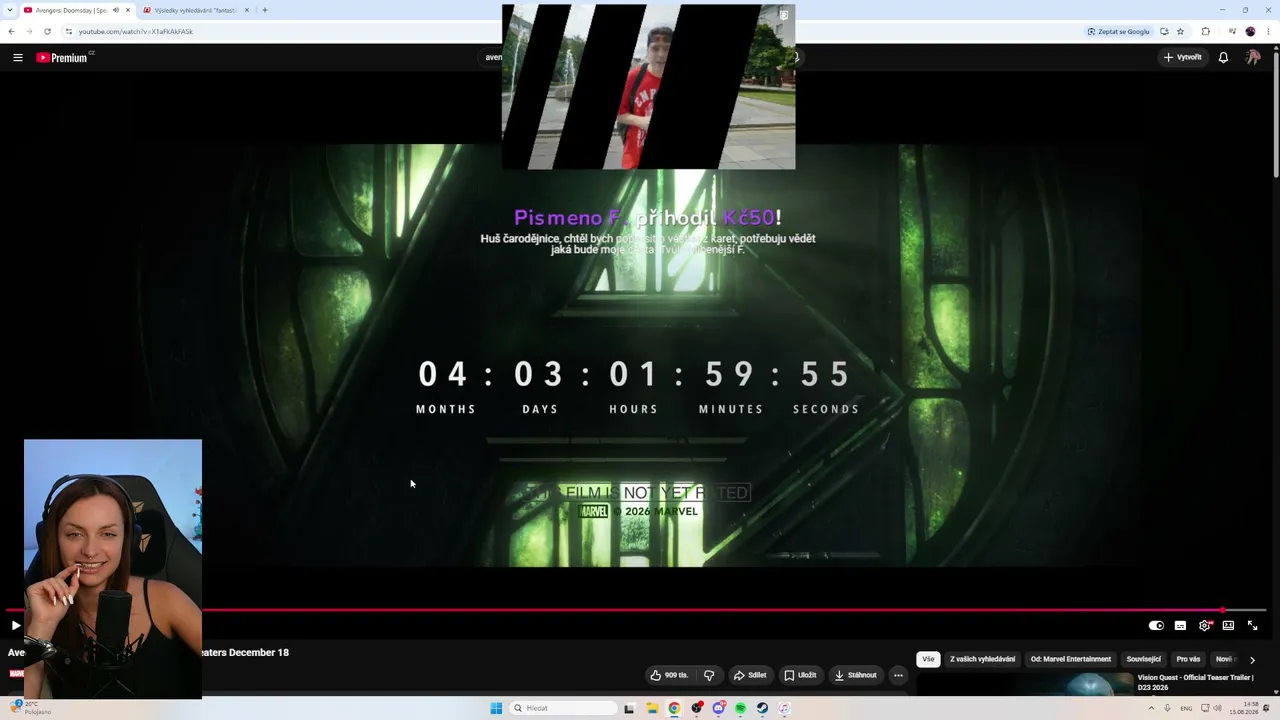Select the Pro vás filter chip
Screen dimensions: 1280x720
[x=1188, y=659]
